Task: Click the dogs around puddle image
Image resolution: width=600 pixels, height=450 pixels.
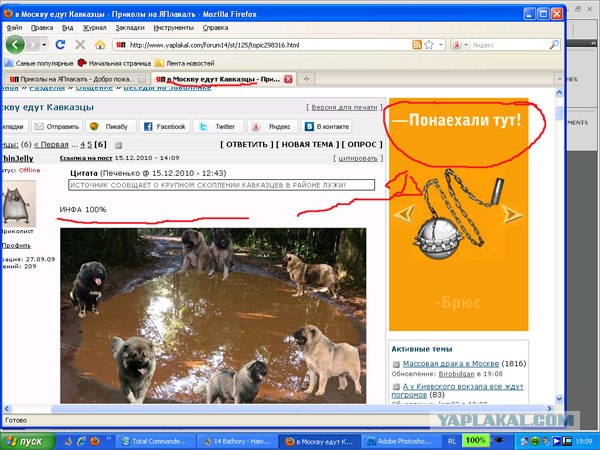Action: [213, 315]
